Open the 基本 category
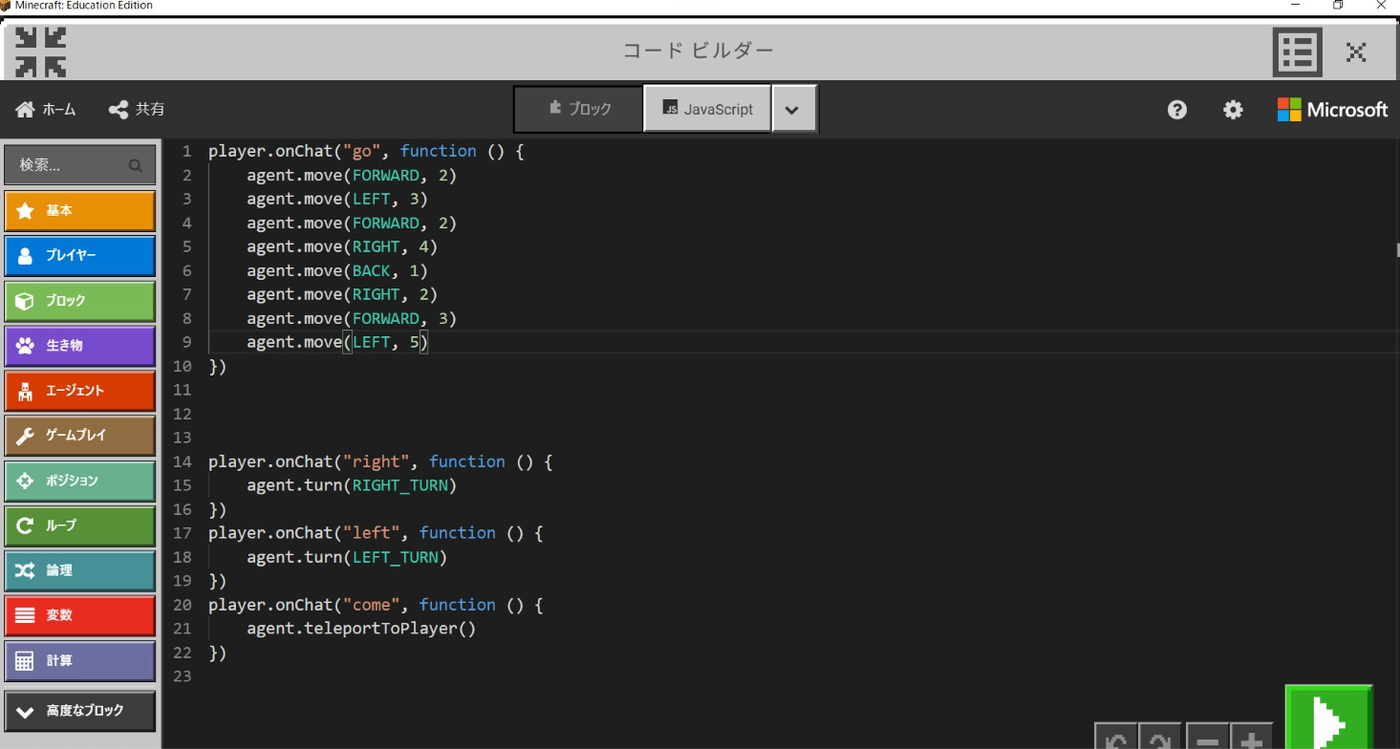This screenshot has height=749, width=1400. click(80, 211)
